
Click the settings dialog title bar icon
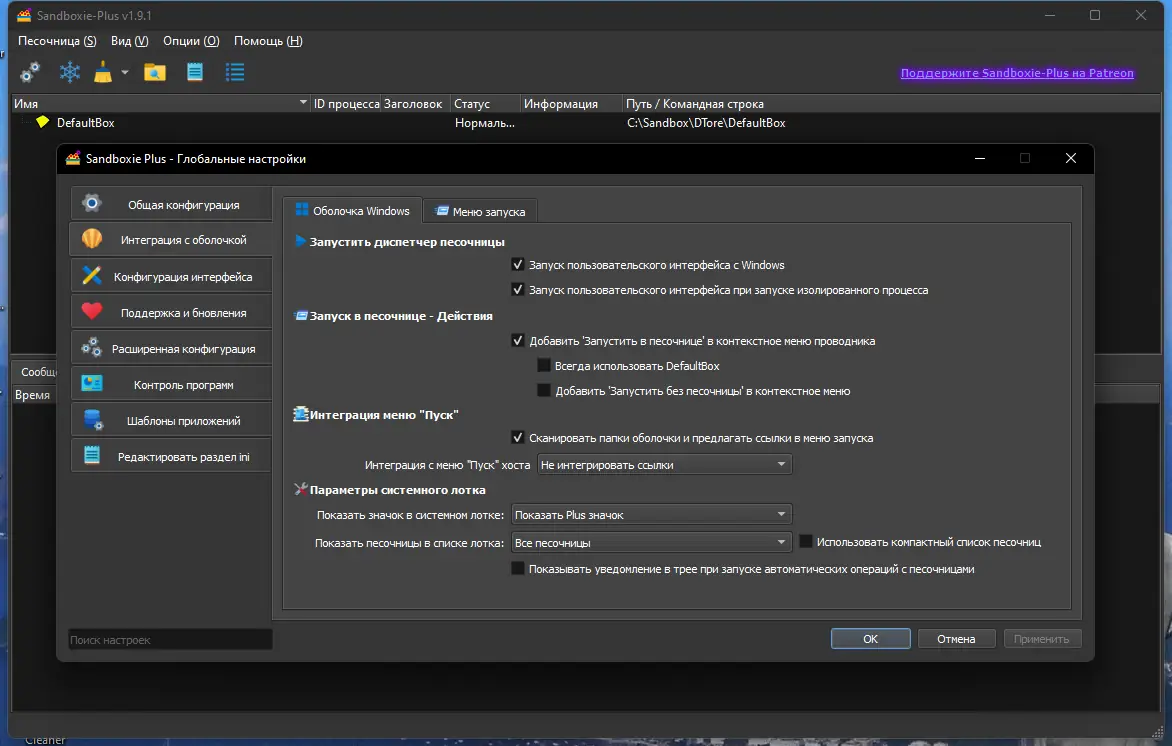click(x=73, y=158)
